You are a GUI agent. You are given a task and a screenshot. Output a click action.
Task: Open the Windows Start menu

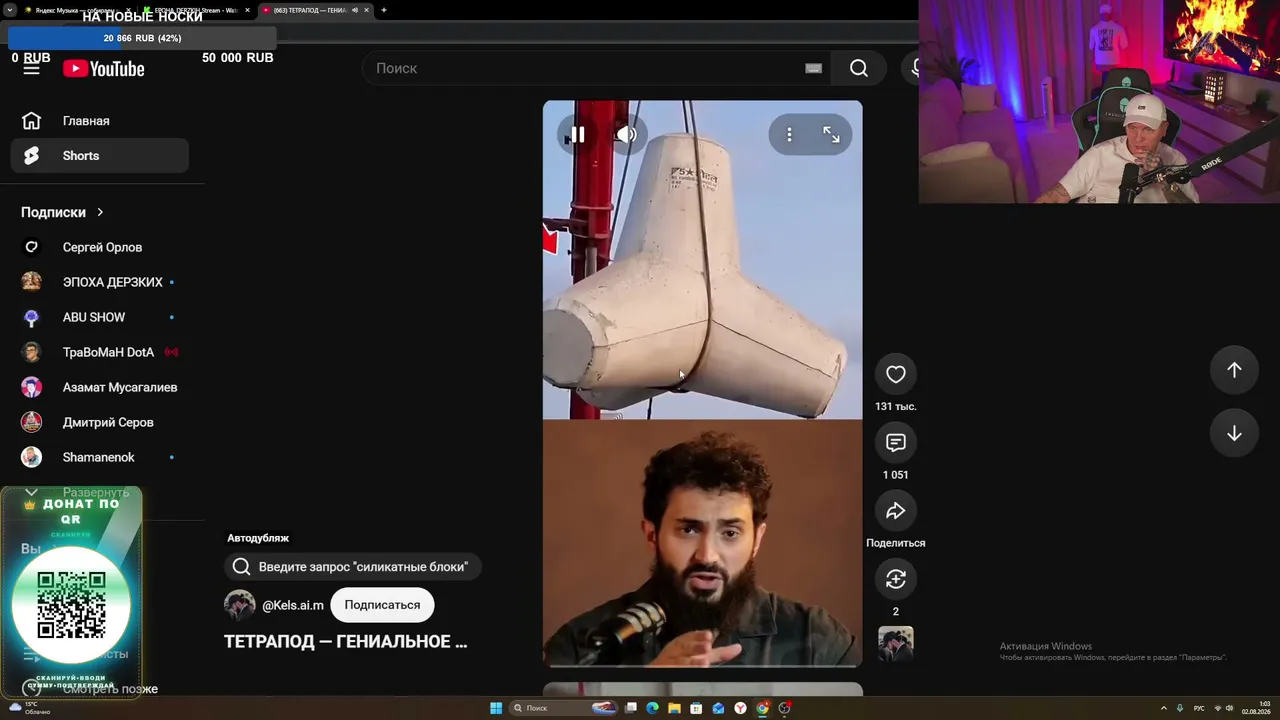[x=496, y=708]
